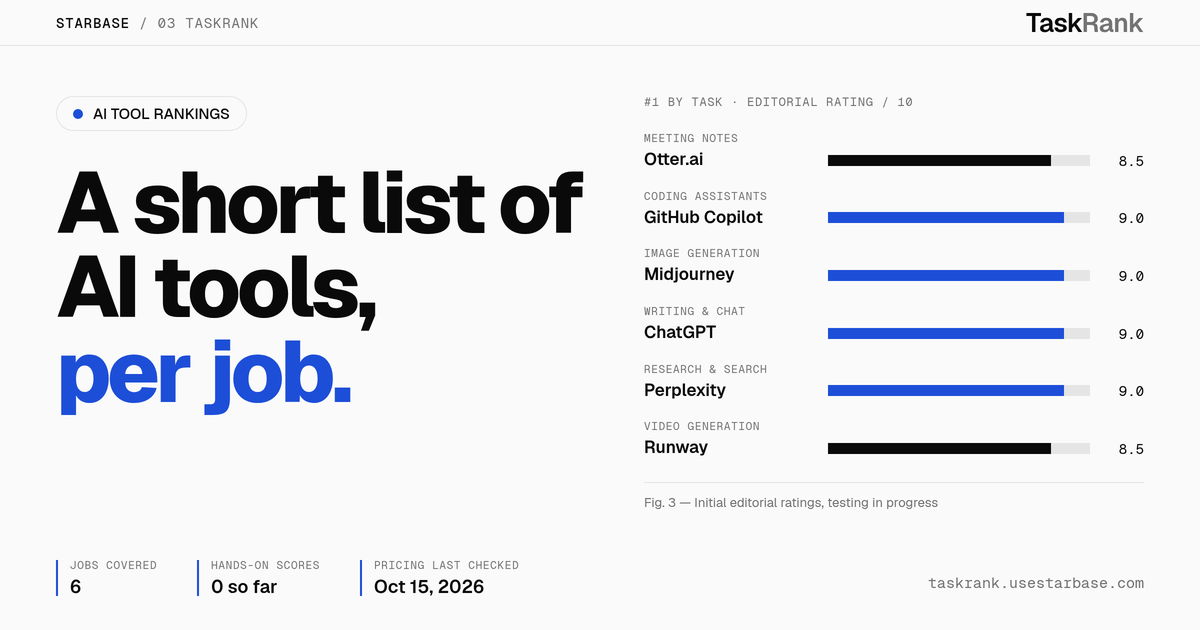This screenshot has height=630, width=1200.
Task: Select the ChatGPT tool name
Action: tap(680, 332)
